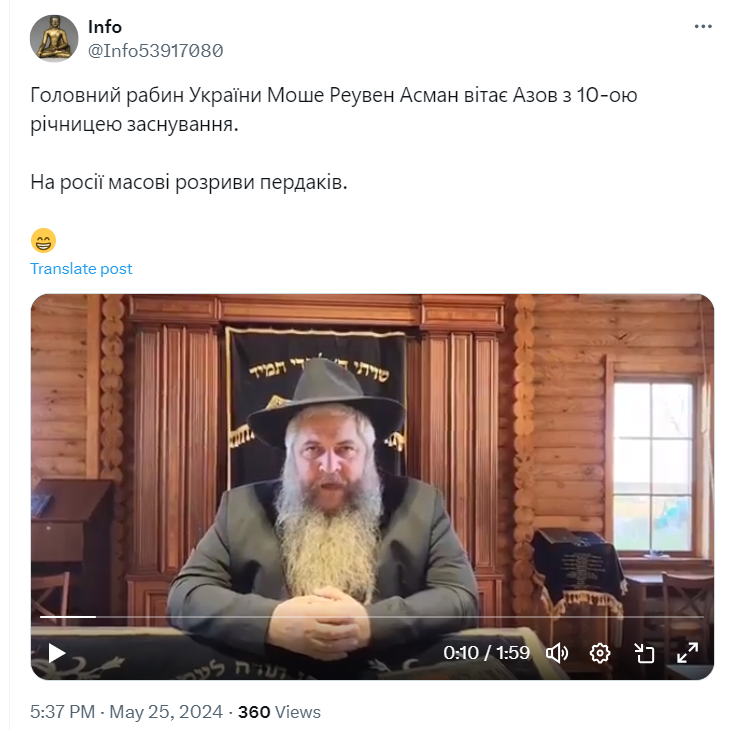
Task: Mute the video using the speaker icon
Action: (x=557, y=653)
